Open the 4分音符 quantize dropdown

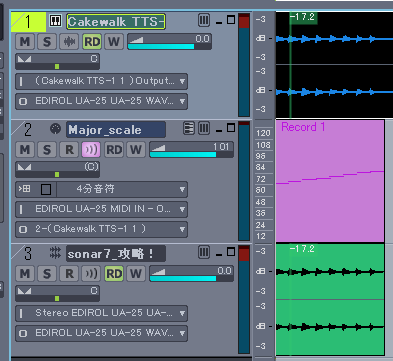(122, 189)
